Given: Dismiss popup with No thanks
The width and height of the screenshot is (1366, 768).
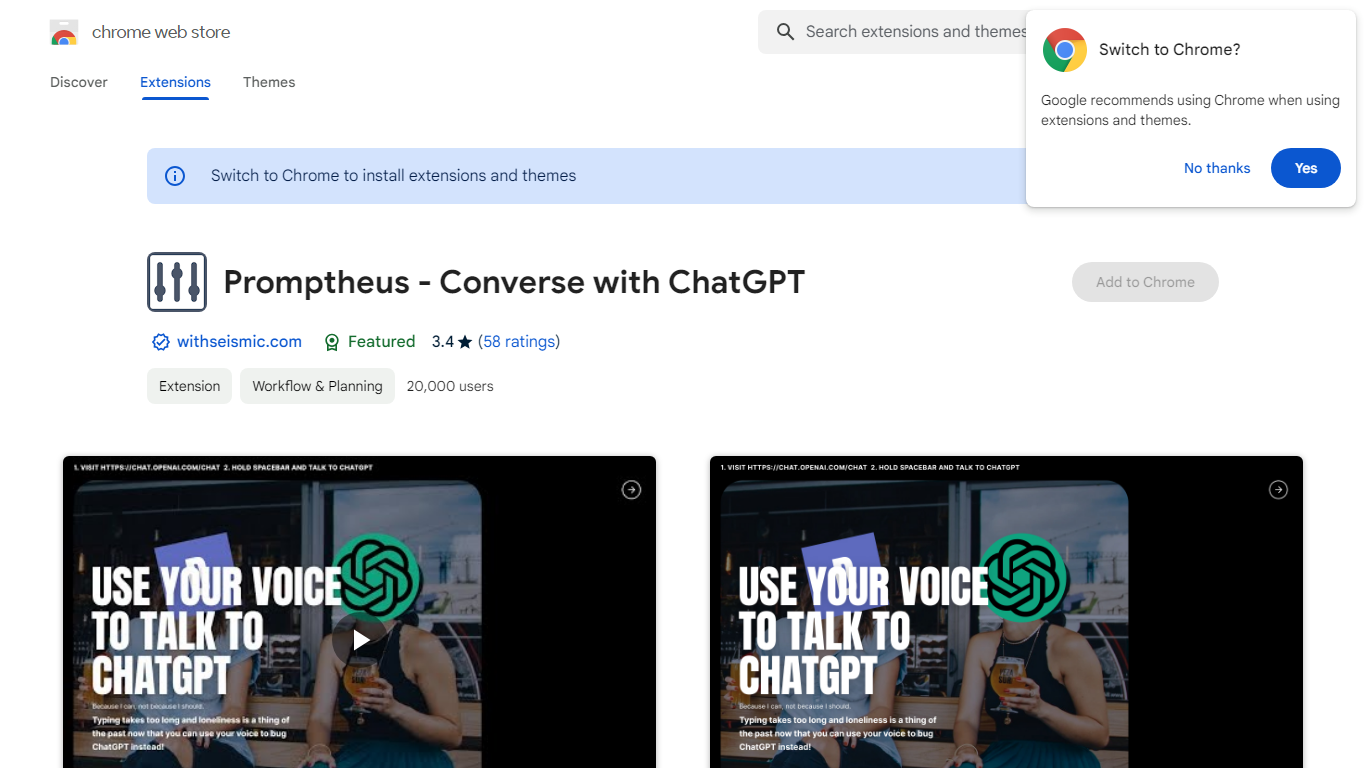Looking at the screenshot, I should point(1217,168).
